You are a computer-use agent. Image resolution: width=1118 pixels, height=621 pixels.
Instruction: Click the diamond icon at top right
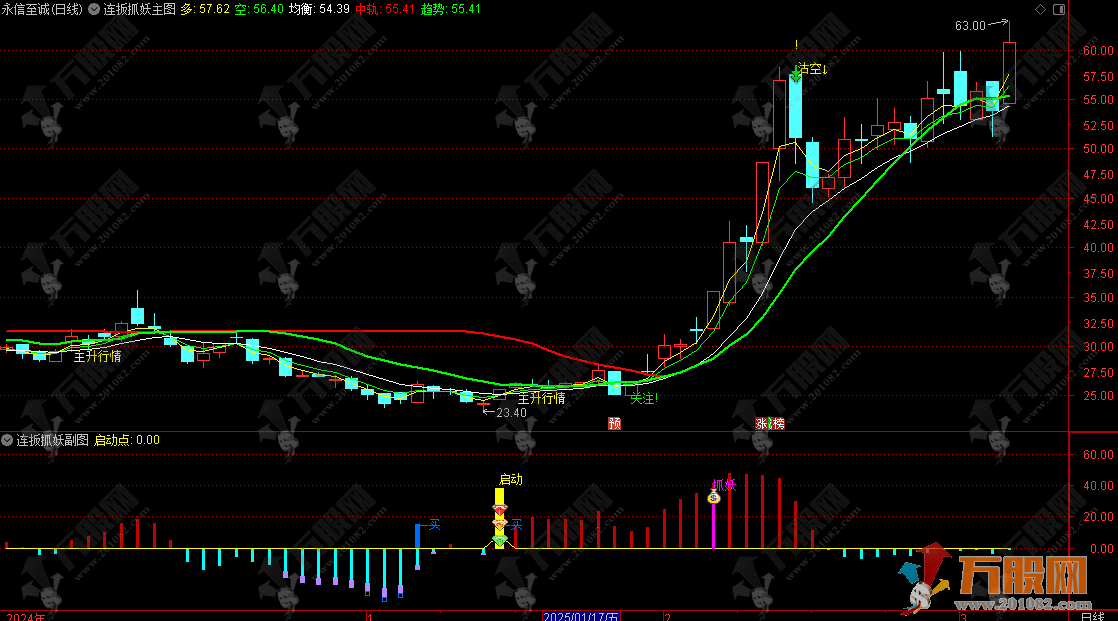pyautogui.click(x=1040, y=9)
